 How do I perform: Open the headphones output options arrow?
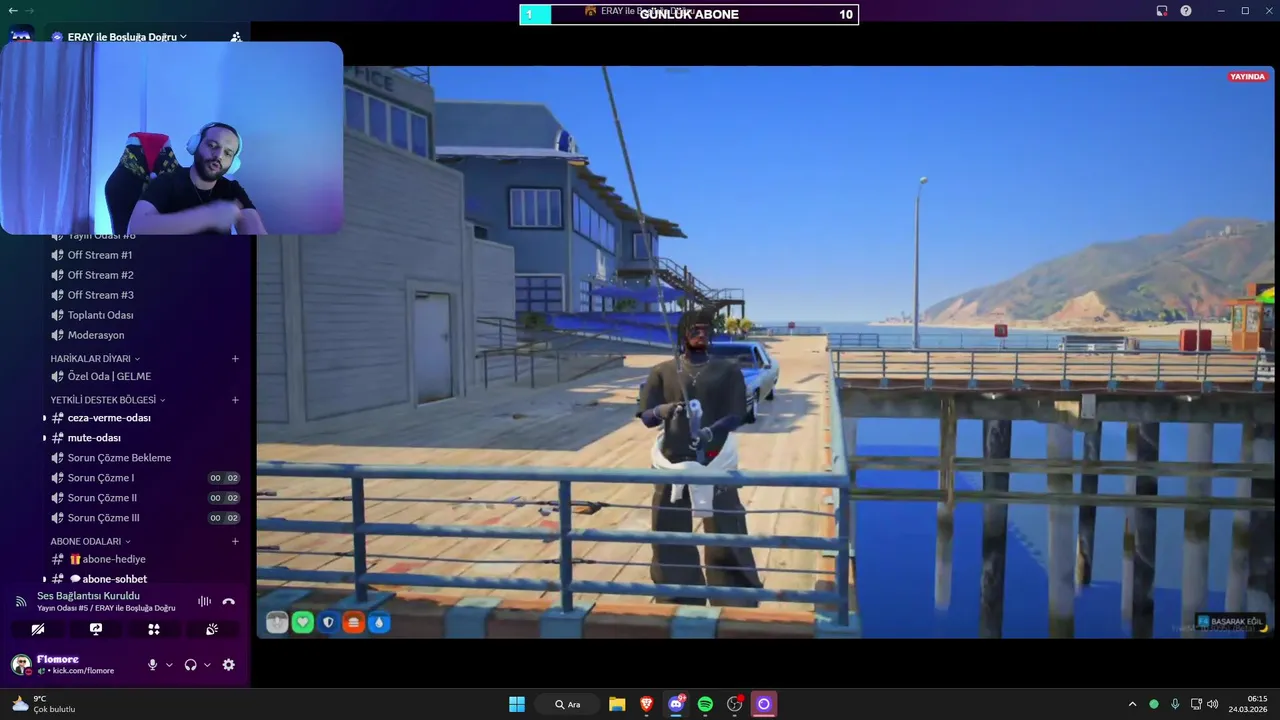tap(207, 665)
